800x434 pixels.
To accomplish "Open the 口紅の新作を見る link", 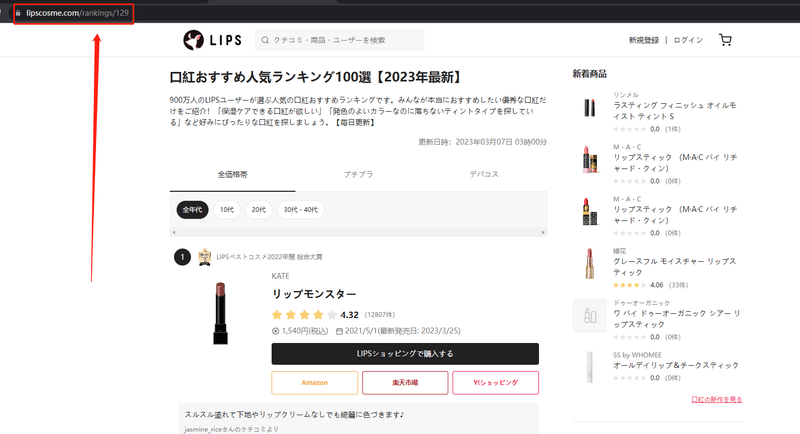I will 717,399.
